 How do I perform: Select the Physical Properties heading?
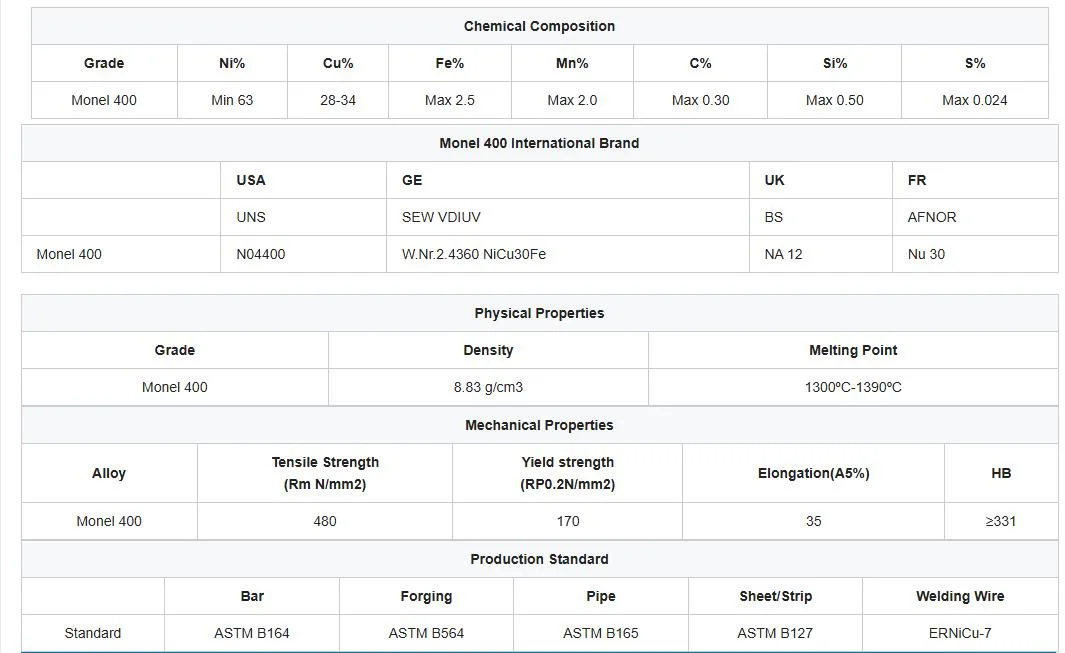(x=539, y=313)
